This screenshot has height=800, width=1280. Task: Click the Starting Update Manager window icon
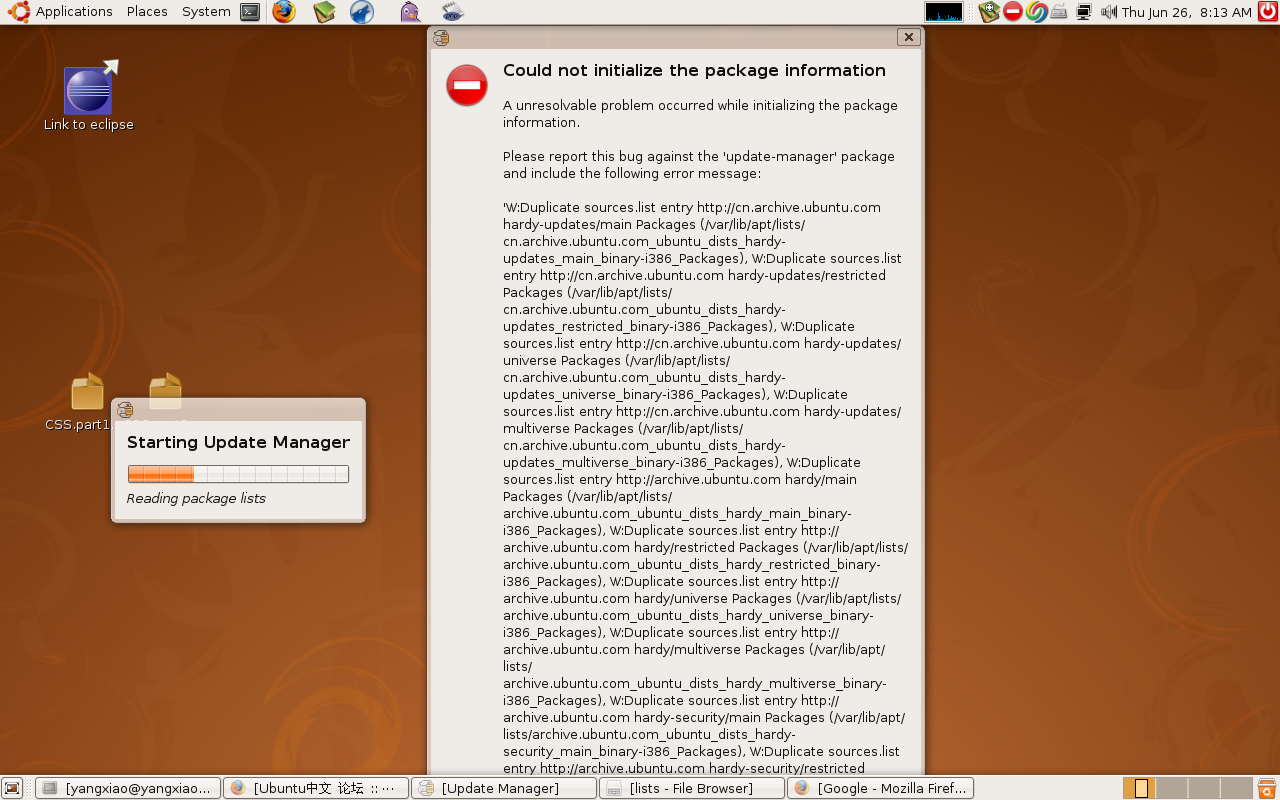click(125, 409)
